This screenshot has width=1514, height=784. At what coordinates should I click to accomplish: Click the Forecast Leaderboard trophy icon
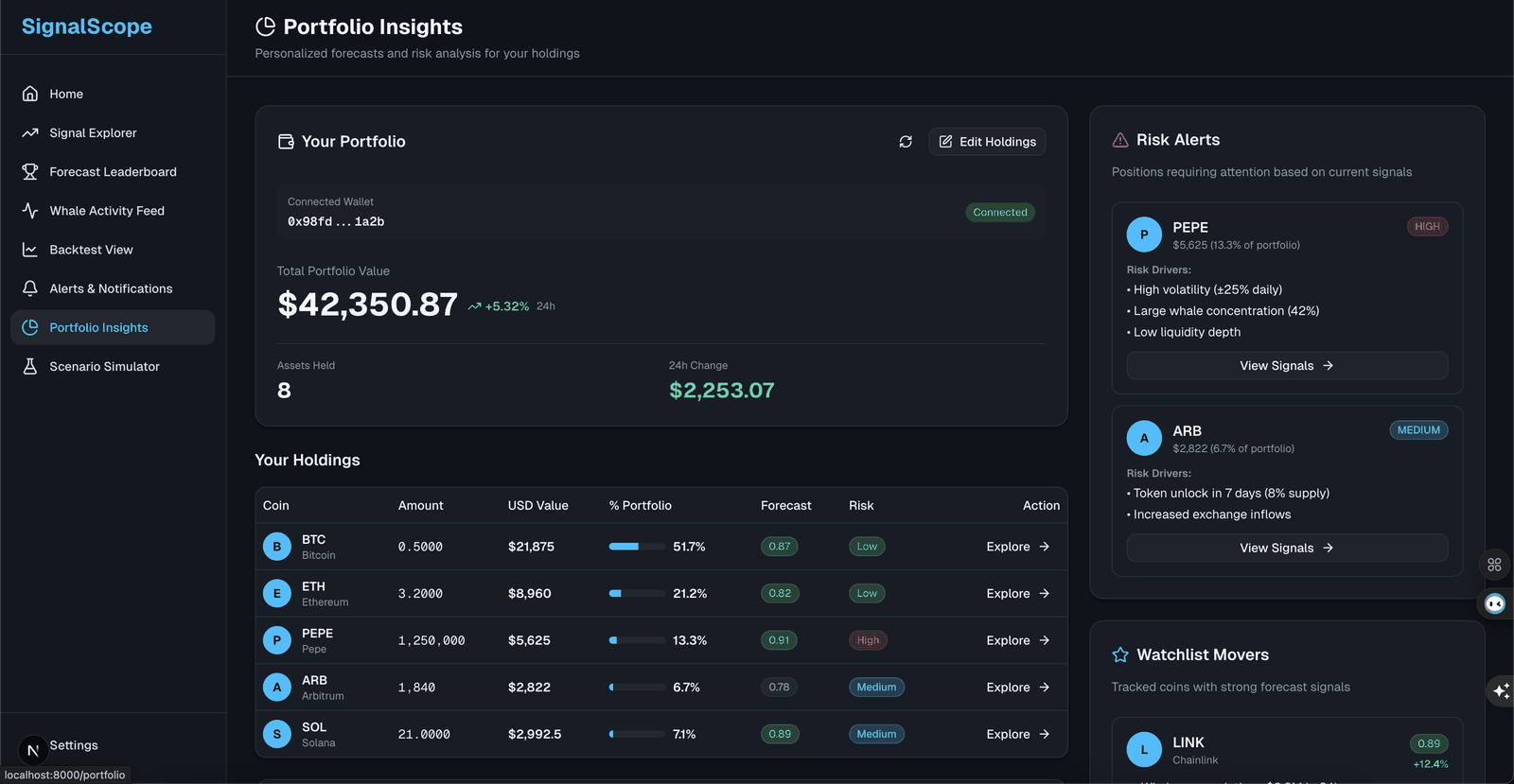pos(30,171)
